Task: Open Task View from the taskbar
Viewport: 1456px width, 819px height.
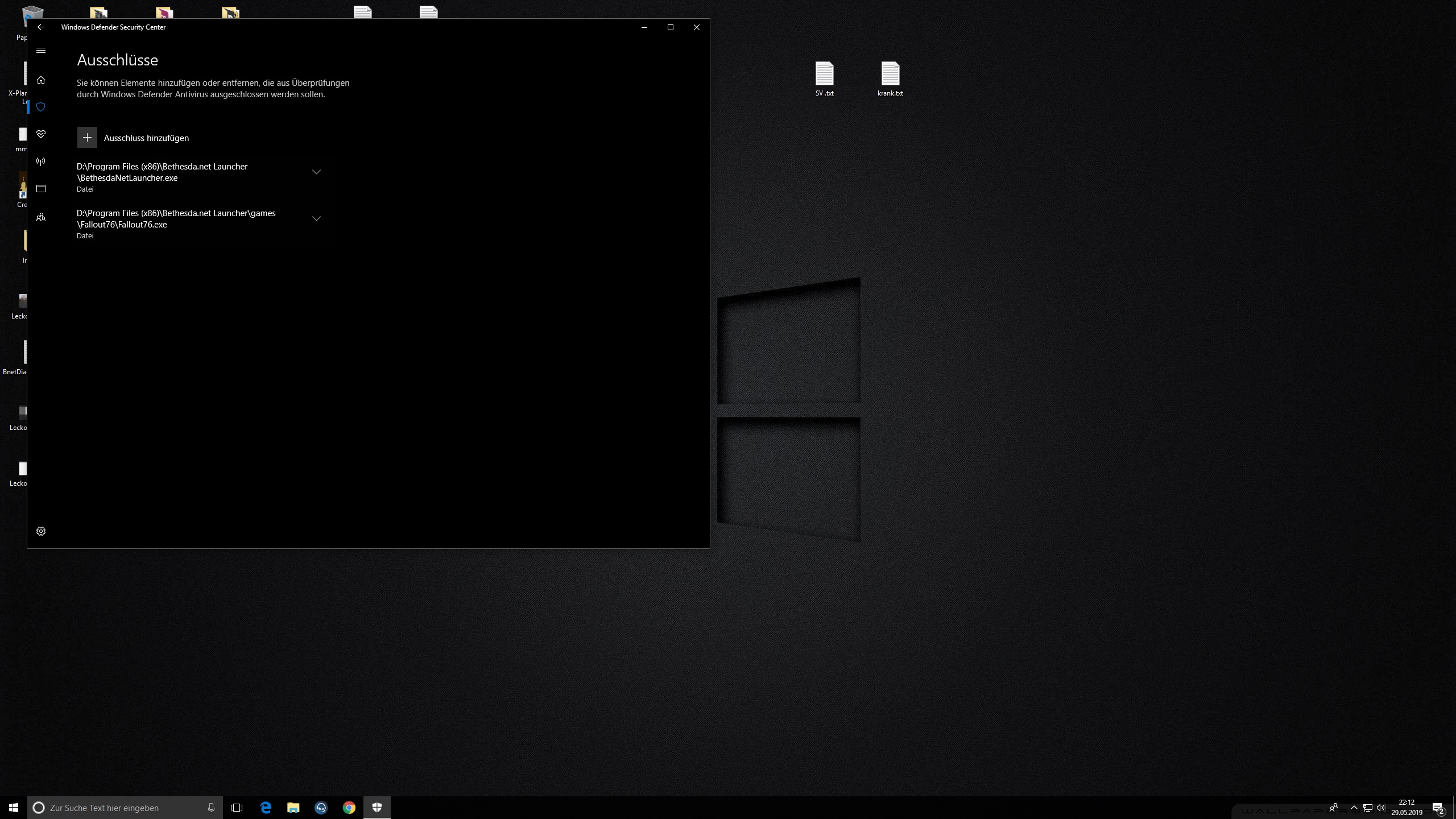Action: 237,808
